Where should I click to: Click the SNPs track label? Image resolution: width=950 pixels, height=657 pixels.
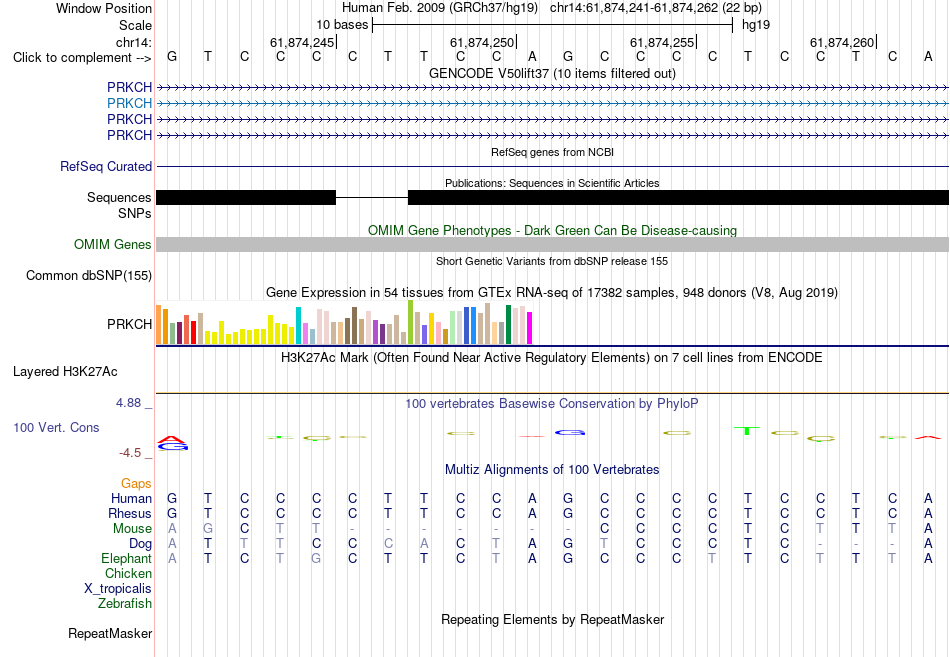[135, 213]
